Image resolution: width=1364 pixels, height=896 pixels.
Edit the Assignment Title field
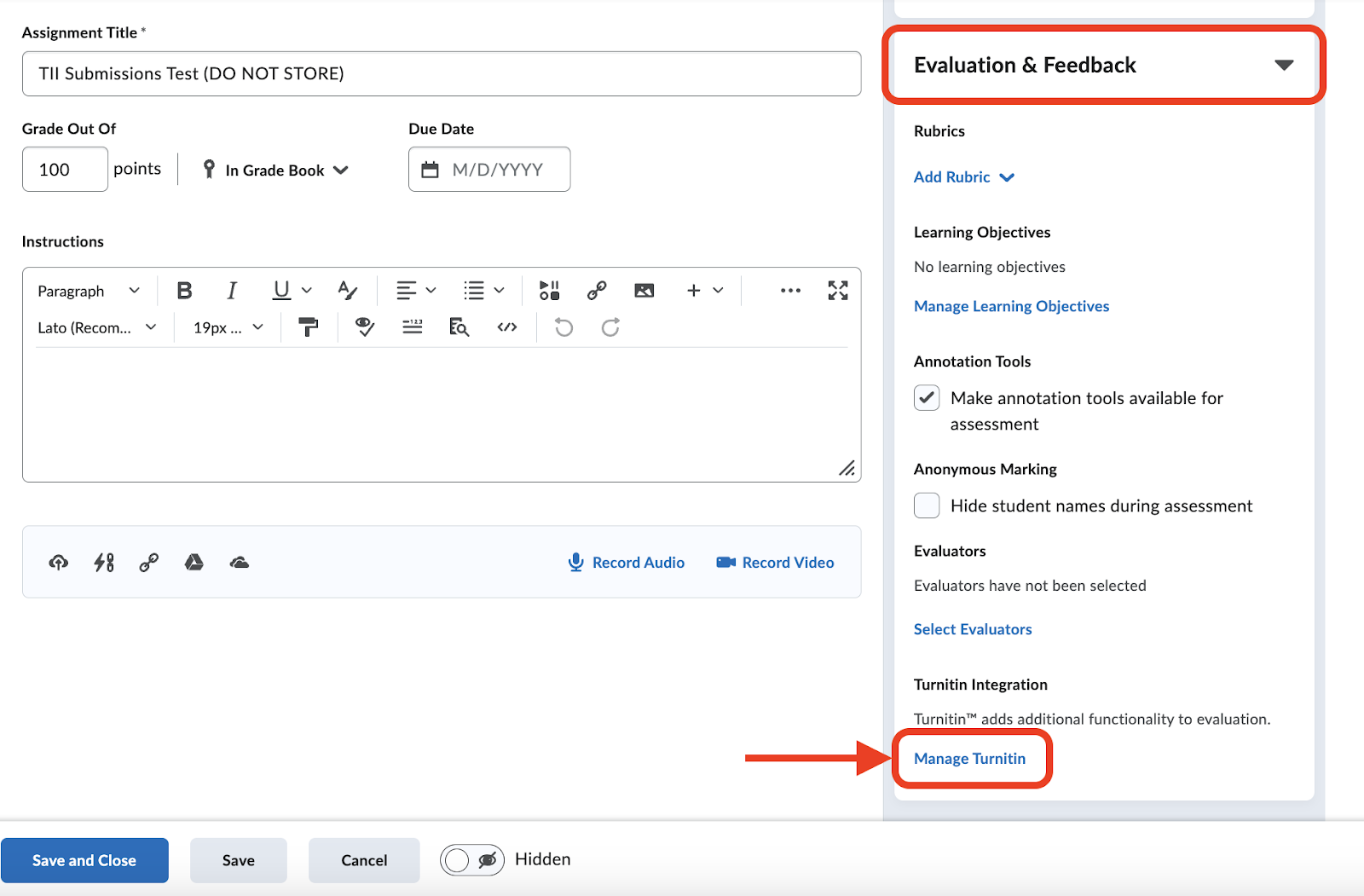442,73
